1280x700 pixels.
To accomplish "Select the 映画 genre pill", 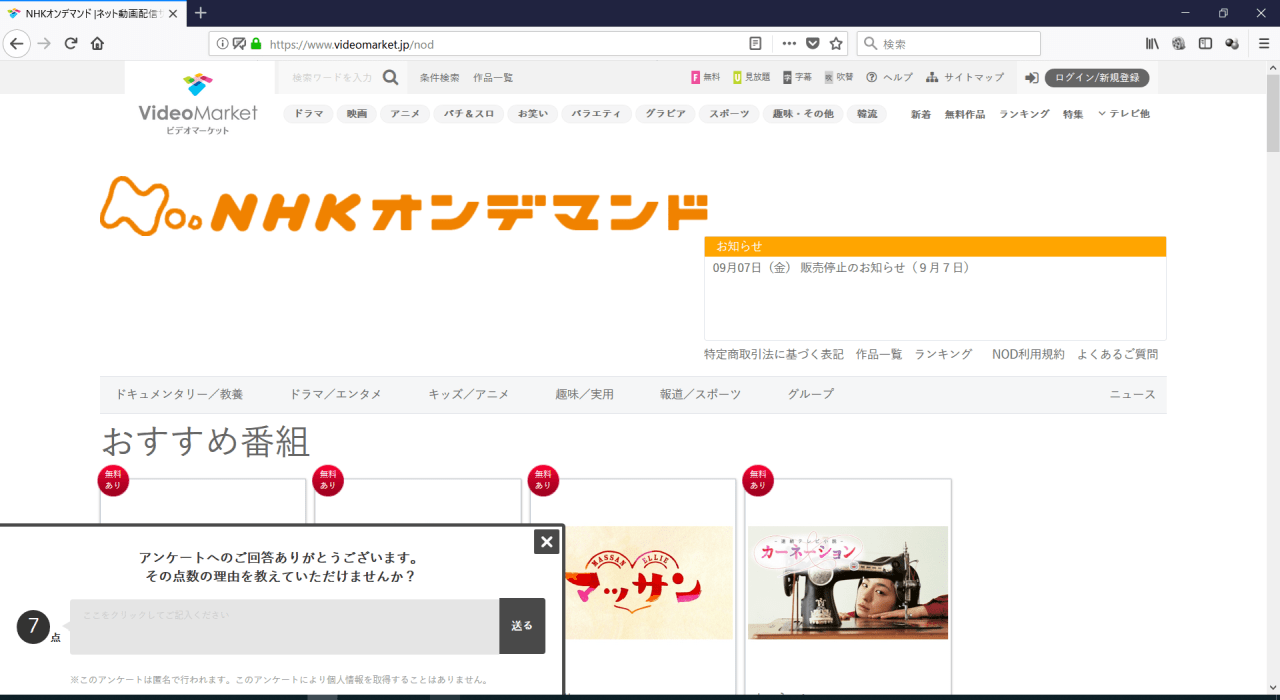I will (x=357, y=114).
